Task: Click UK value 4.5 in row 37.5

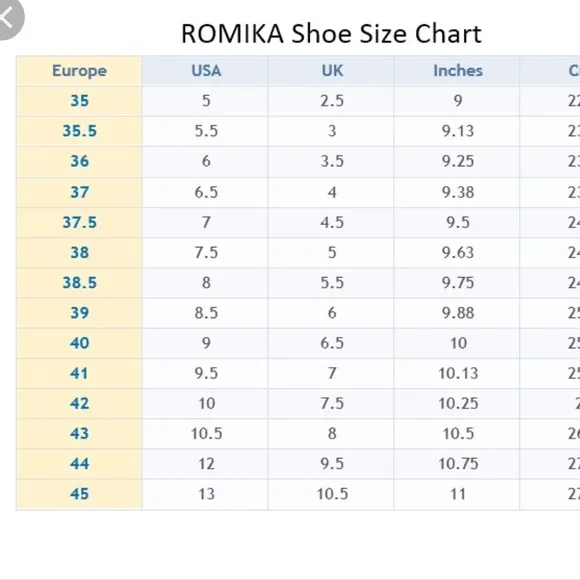Action: 332,222
